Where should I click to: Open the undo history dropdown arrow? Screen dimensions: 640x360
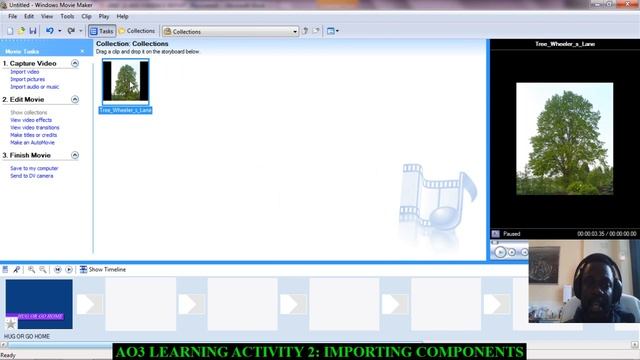coord(60,31)
